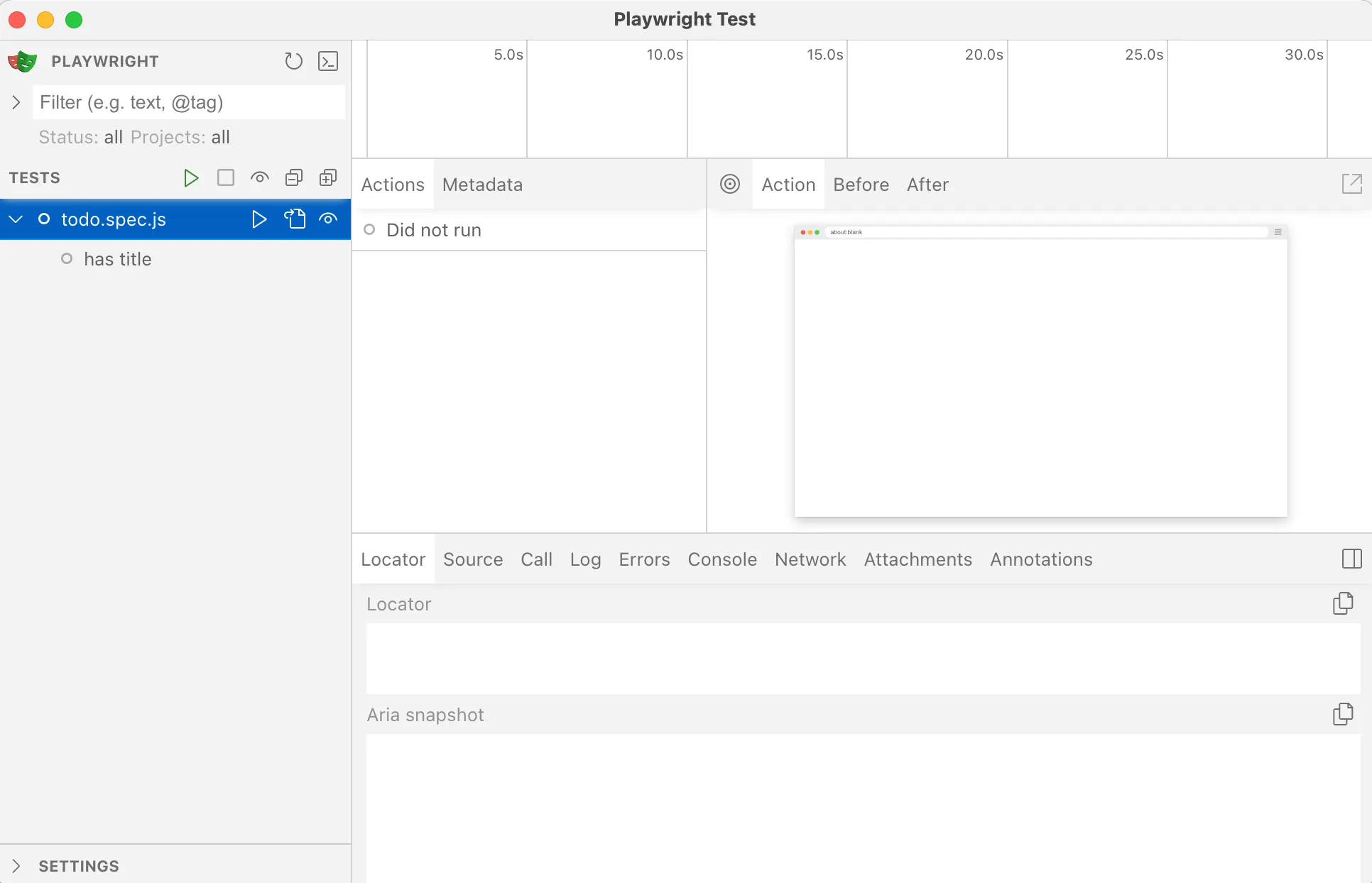1372x883 pixels.
Task: Open the Annotations tab
Action: coord(1041,559)
